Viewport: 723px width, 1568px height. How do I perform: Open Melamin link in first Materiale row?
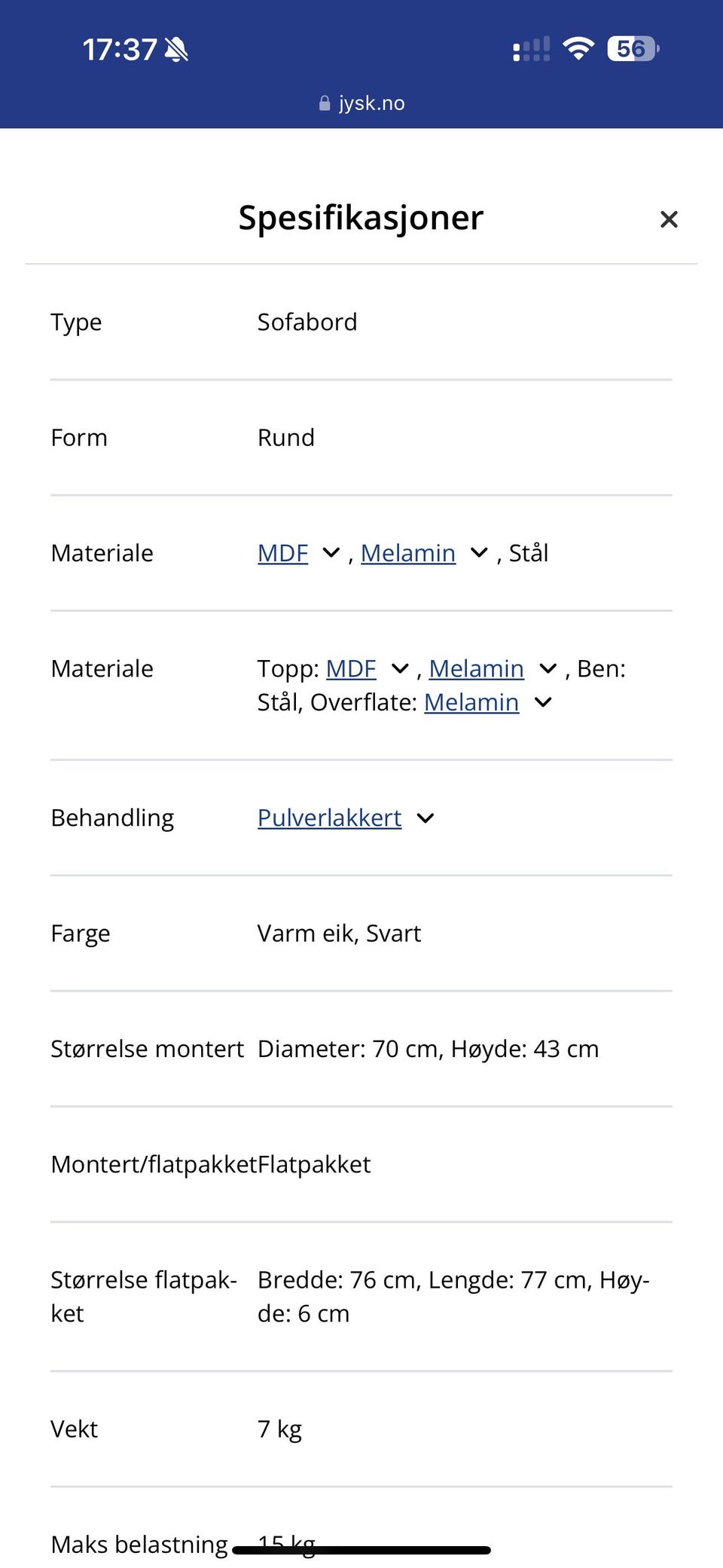click(407, 553)
